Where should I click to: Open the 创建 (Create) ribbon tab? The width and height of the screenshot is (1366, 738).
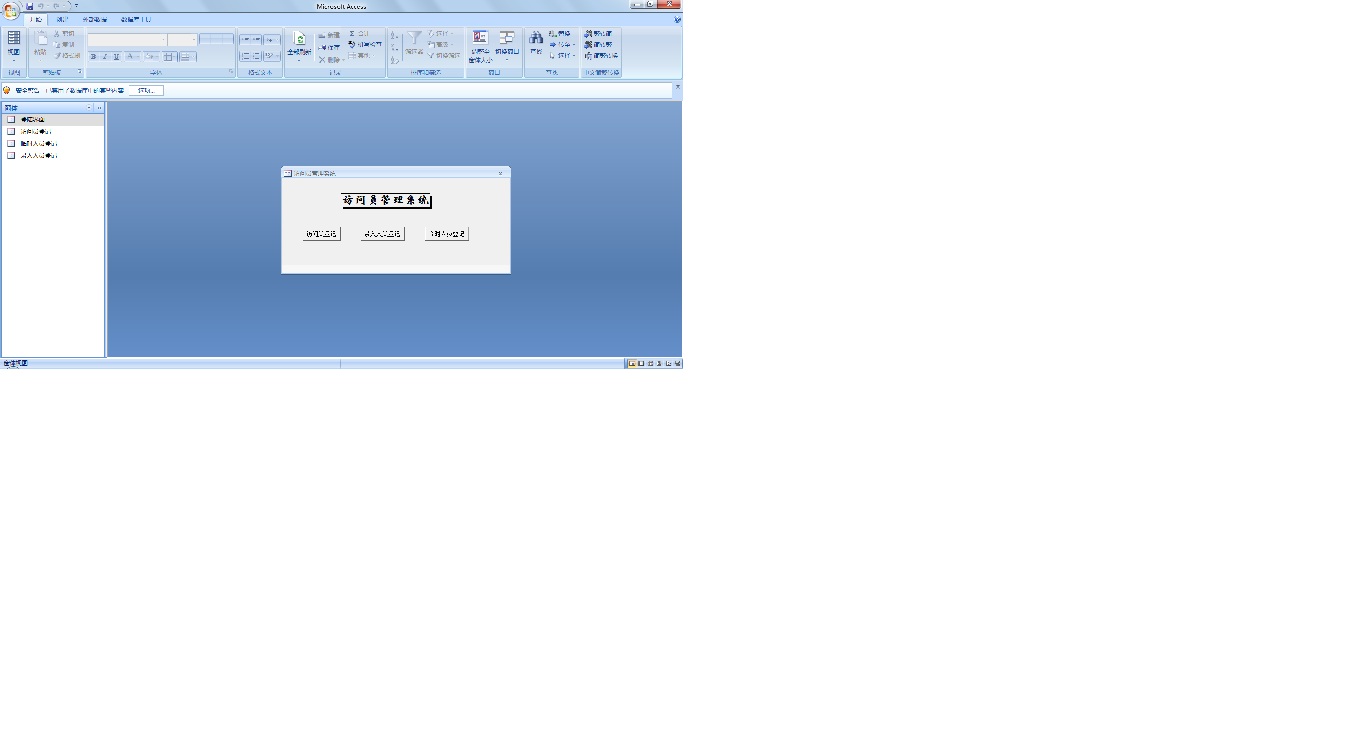[62, 19]
